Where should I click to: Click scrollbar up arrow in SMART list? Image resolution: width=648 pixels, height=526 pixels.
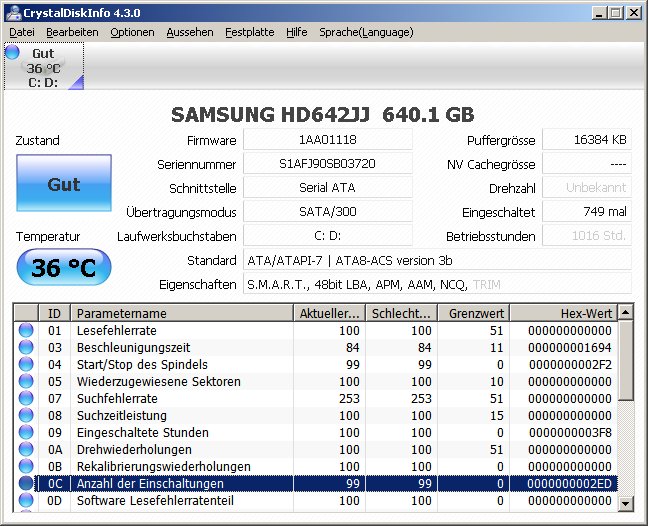point(626,313)
